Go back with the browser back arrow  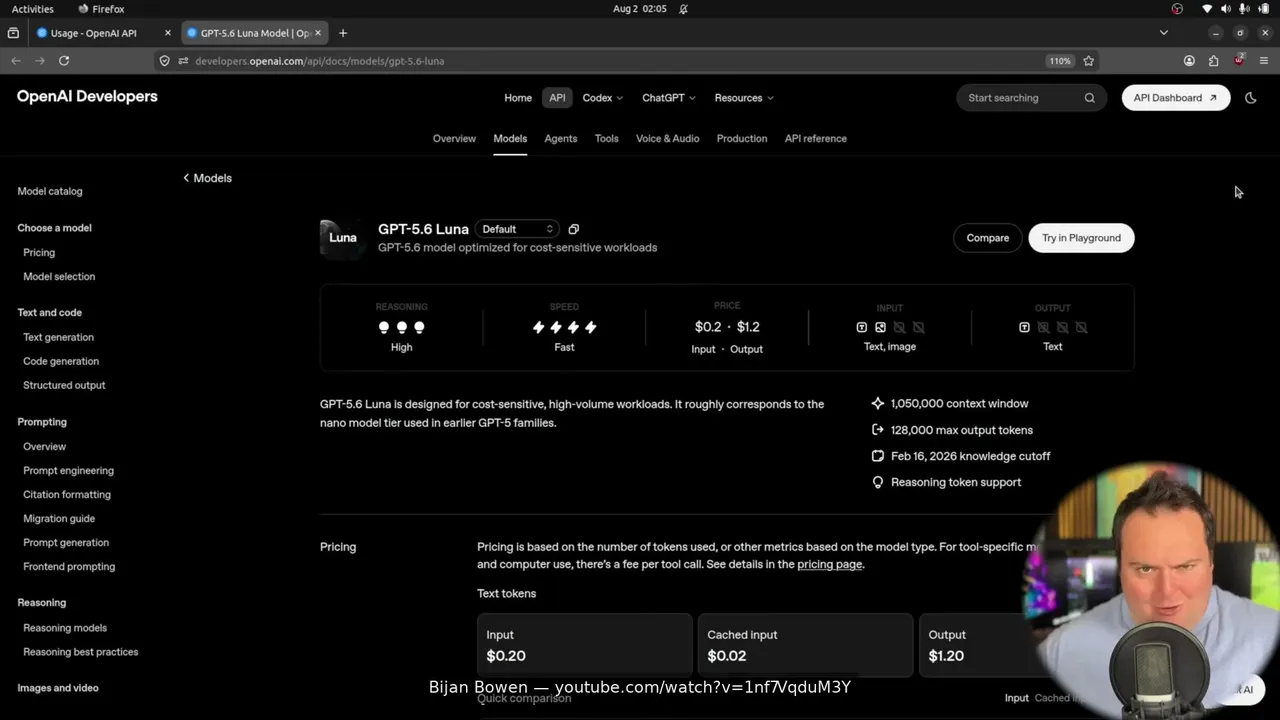click(16, 61)
